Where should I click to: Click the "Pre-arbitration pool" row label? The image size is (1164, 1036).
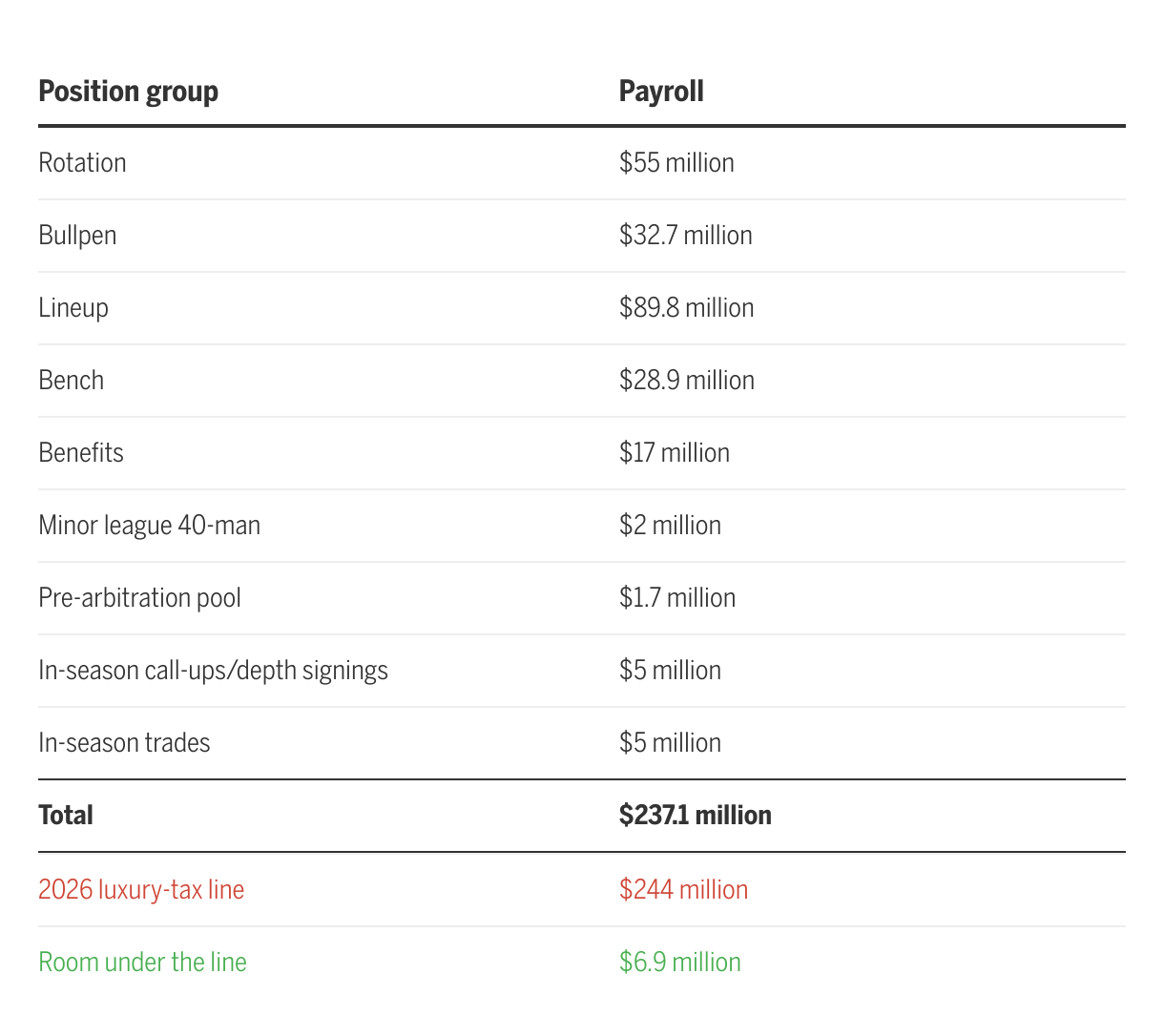139,598
